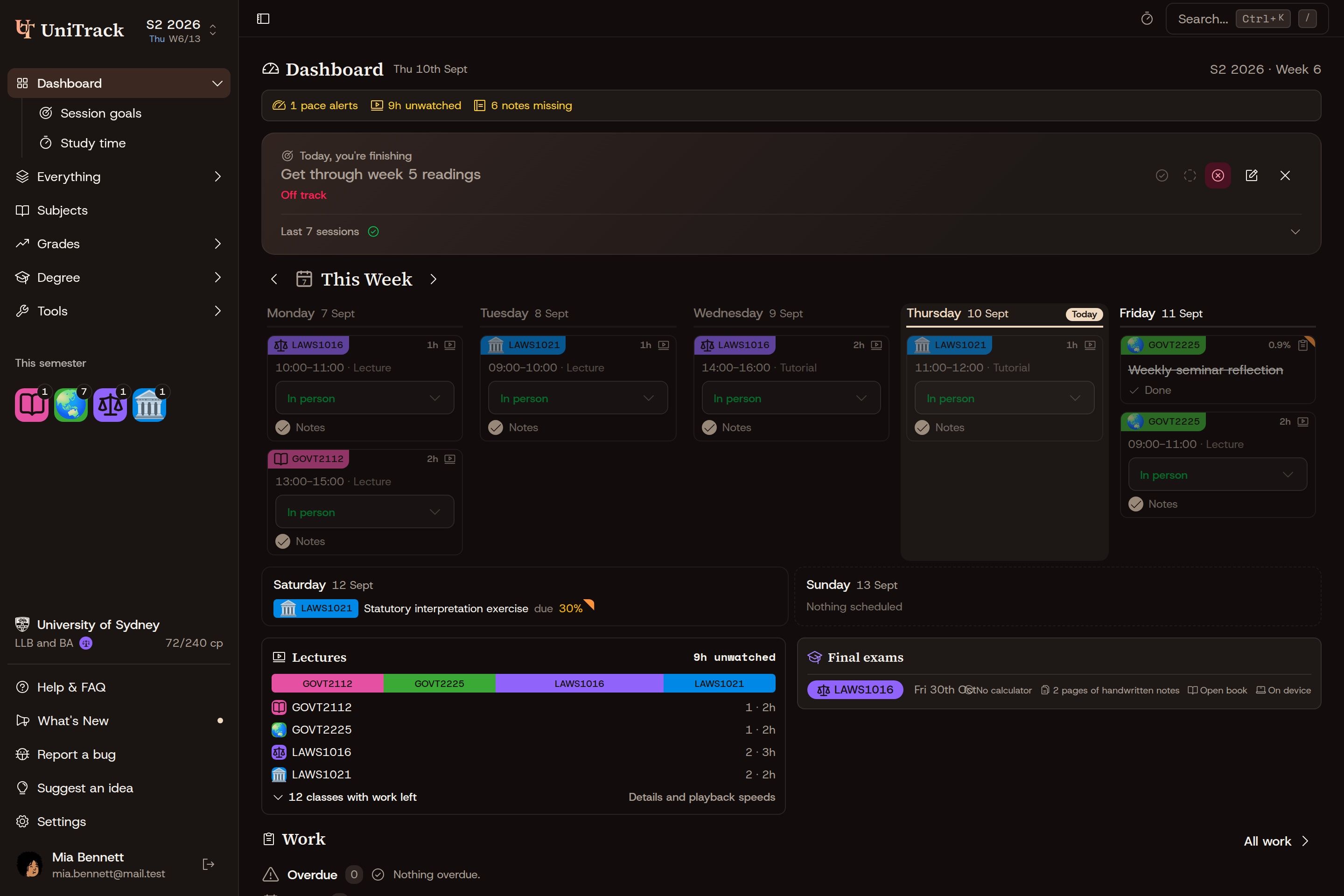The width and height of the screenshot is (1344, 896).
Task: Log out using the icon beside Mia Bennett
Action: click(x=209, y=864)
